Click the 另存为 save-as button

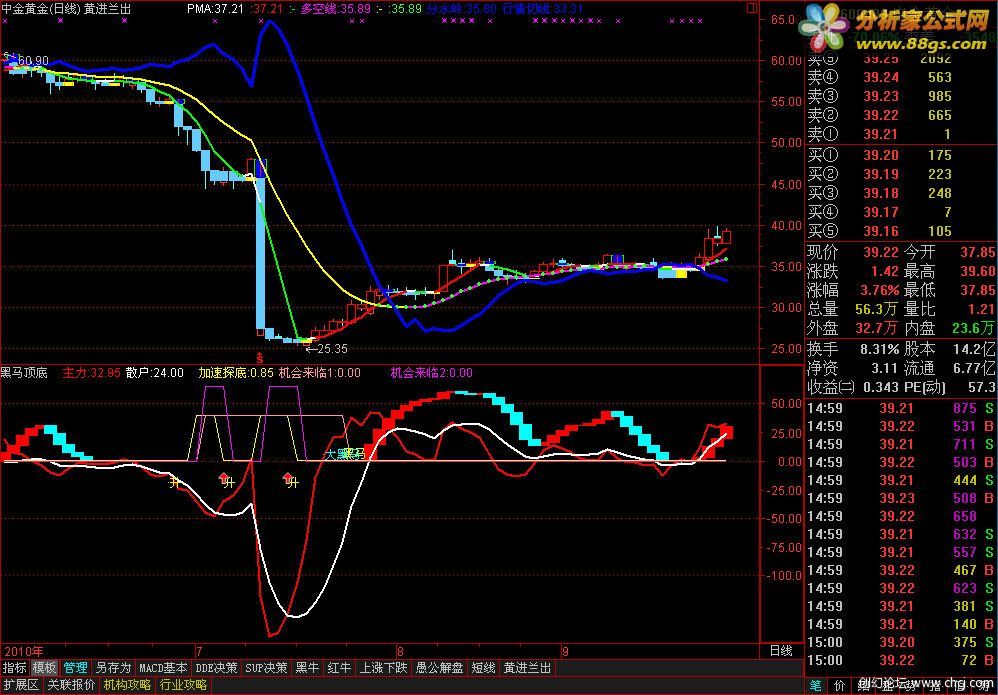[x=113, y=668]
